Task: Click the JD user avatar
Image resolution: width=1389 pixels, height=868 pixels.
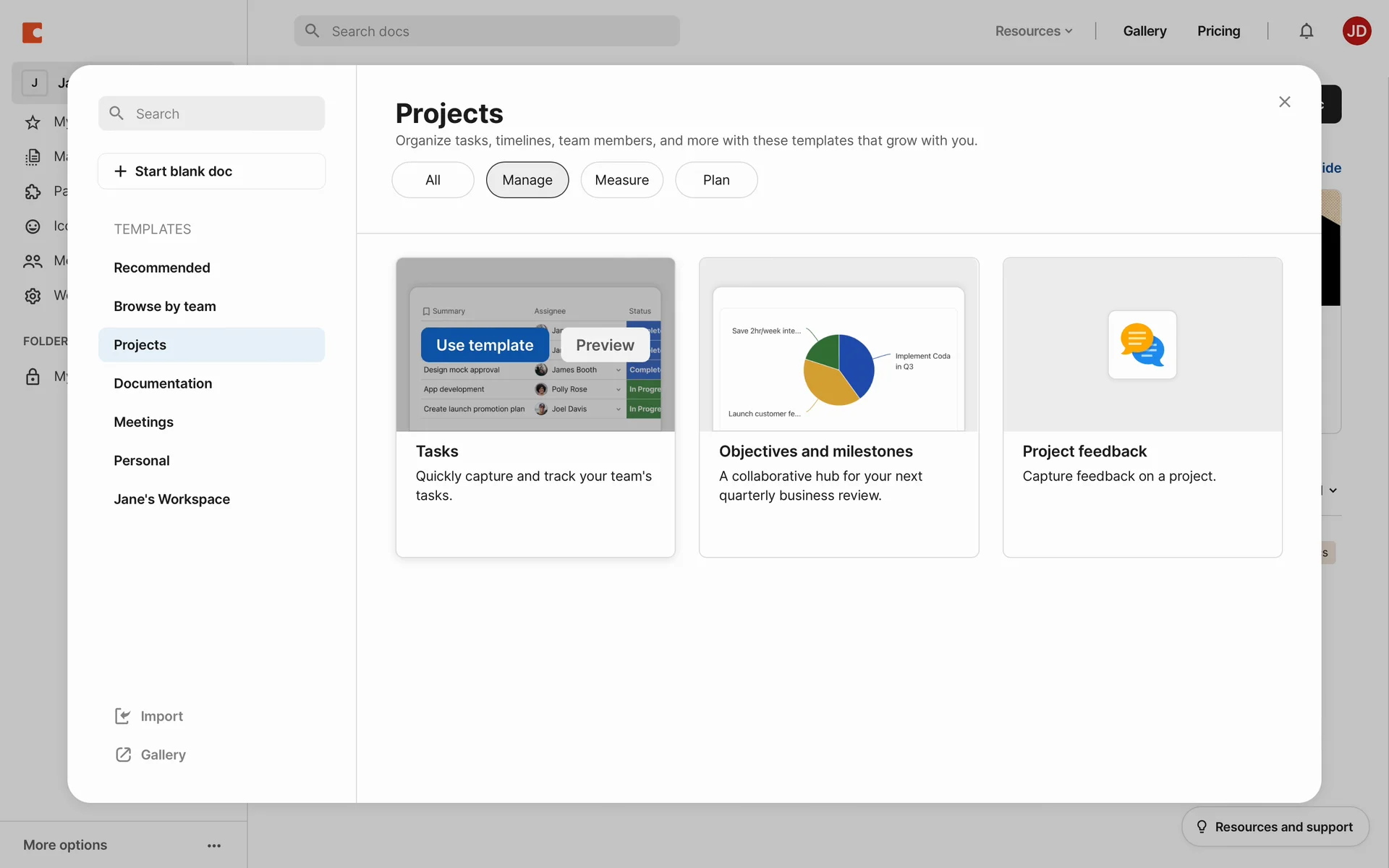Action: click(1356, 31)
